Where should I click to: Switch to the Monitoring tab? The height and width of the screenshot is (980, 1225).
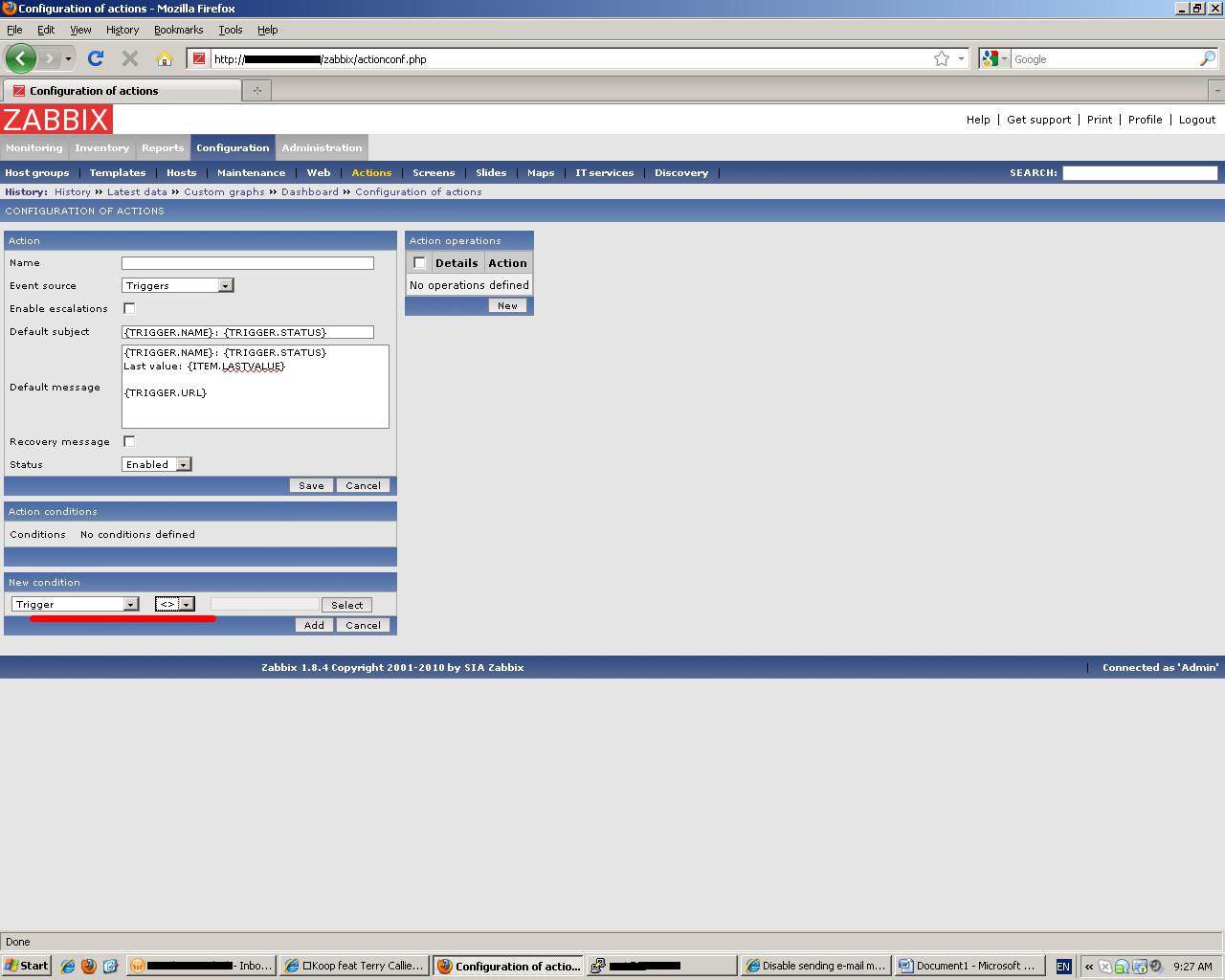[33, 148]
